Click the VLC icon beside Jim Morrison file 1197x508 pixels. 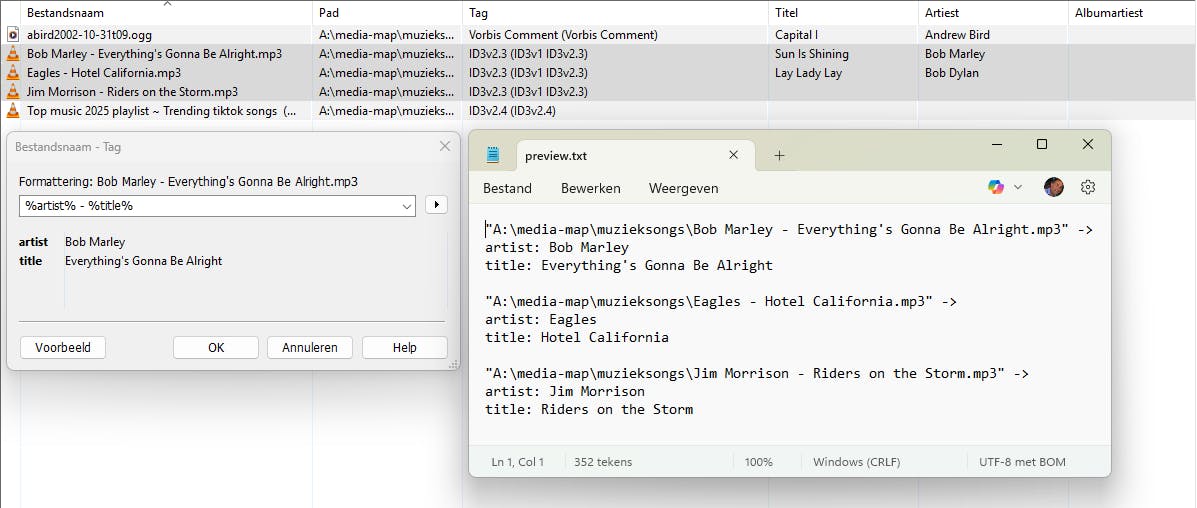[x=13, y=92]
